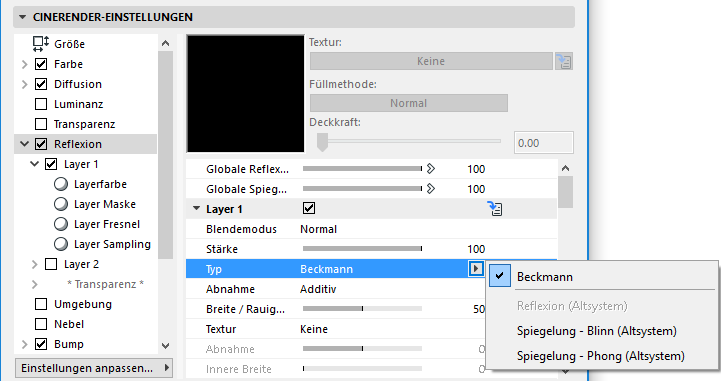Image resolution: width=721 pixels, height=381 pixels.
Task: Select the Typ row label
Action: pos(214,269)
